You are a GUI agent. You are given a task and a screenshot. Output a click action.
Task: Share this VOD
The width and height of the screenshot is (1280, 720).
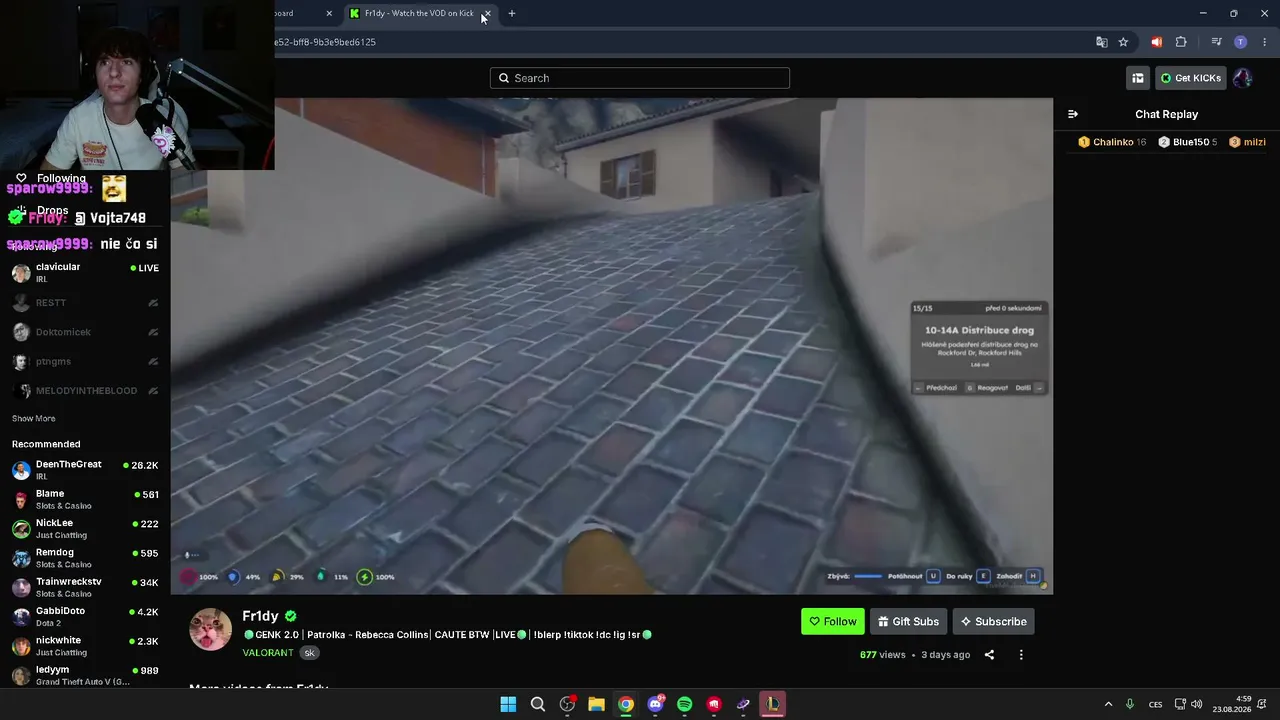tap(989, 655)
